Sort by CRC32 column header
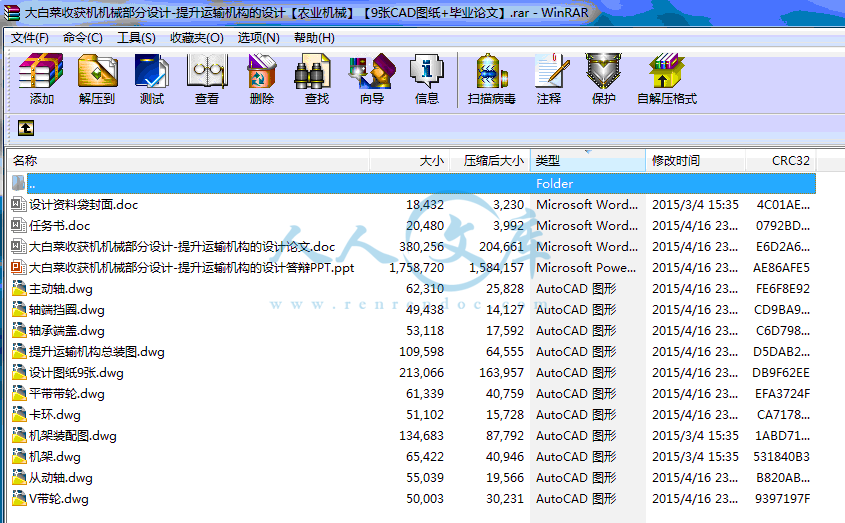 coord(780,161)
